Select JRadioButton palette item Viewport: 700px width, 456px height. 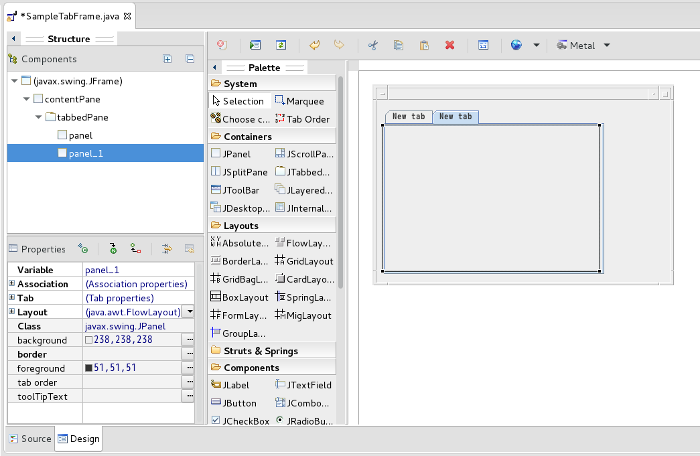[304, 421]
